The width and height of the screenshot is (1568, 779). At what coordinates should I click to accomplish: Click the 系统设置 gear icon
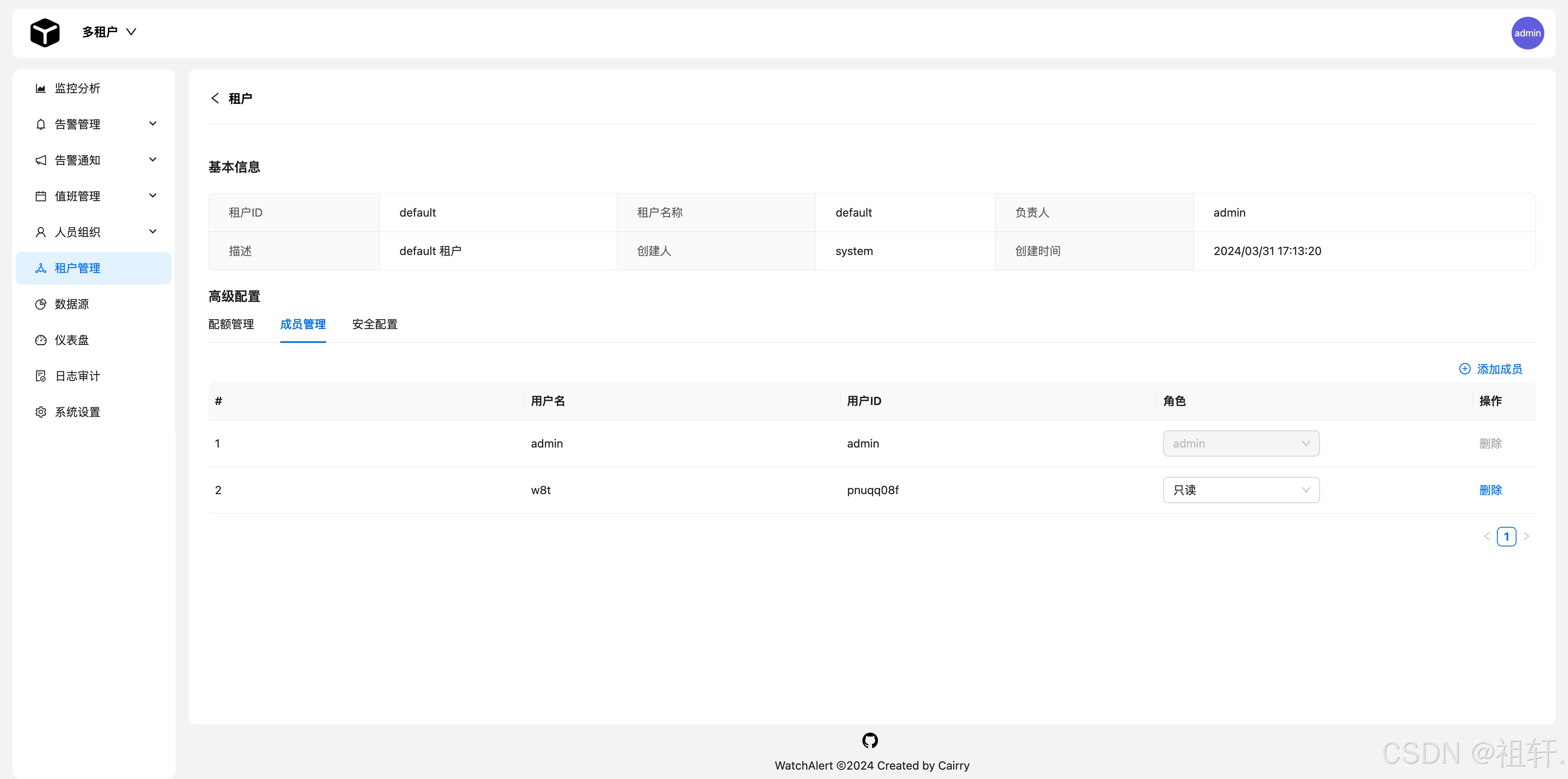point(41,412)
